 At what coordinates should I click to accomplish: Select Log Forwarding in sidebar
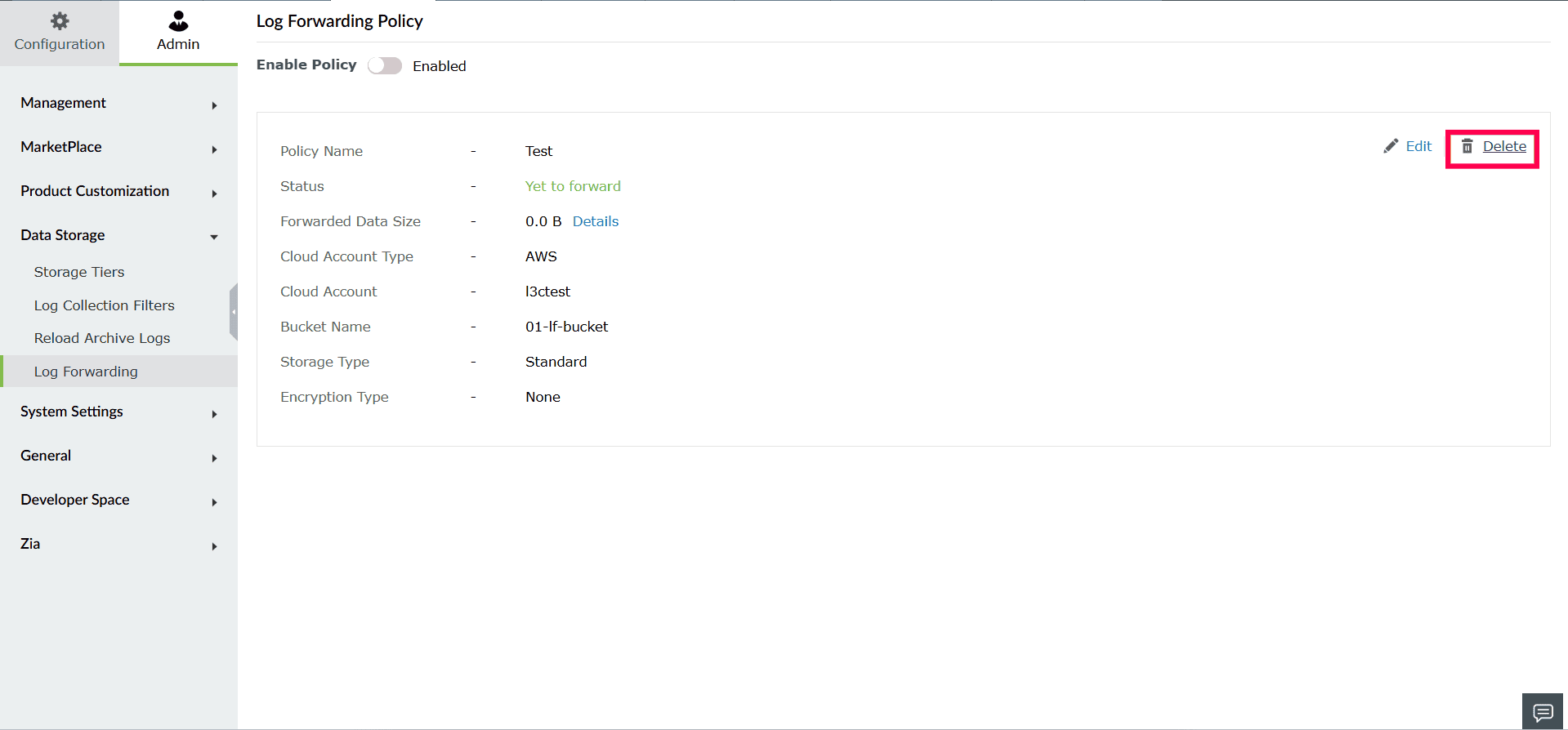click(86, 372)
